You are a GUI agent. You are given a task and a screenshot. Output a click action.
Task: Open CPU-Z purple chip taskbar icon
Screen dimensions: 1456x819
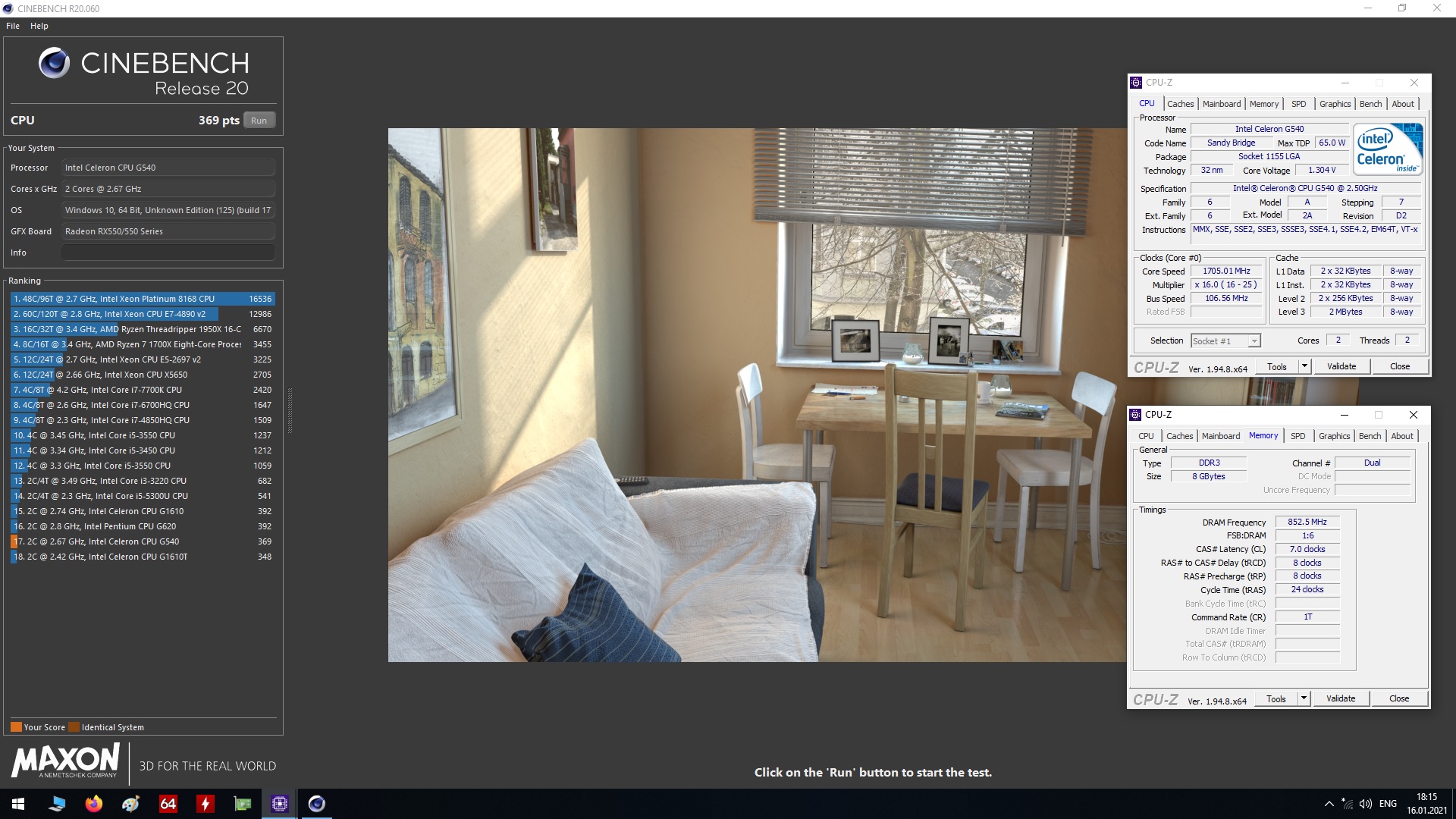click(x=279, y=804)
